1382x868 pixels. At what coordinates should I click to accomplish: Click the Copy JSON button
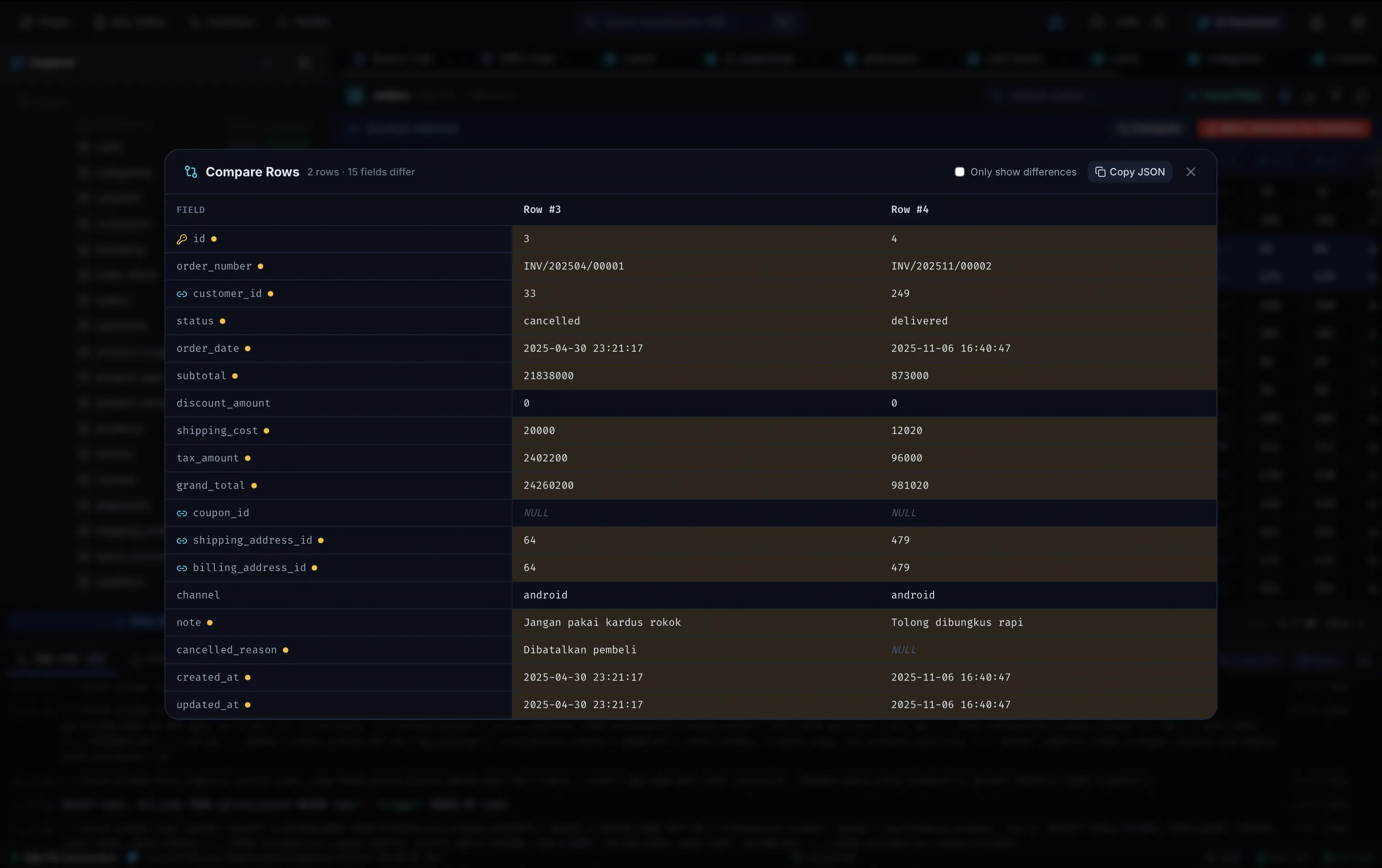[x=1129, y=171]
